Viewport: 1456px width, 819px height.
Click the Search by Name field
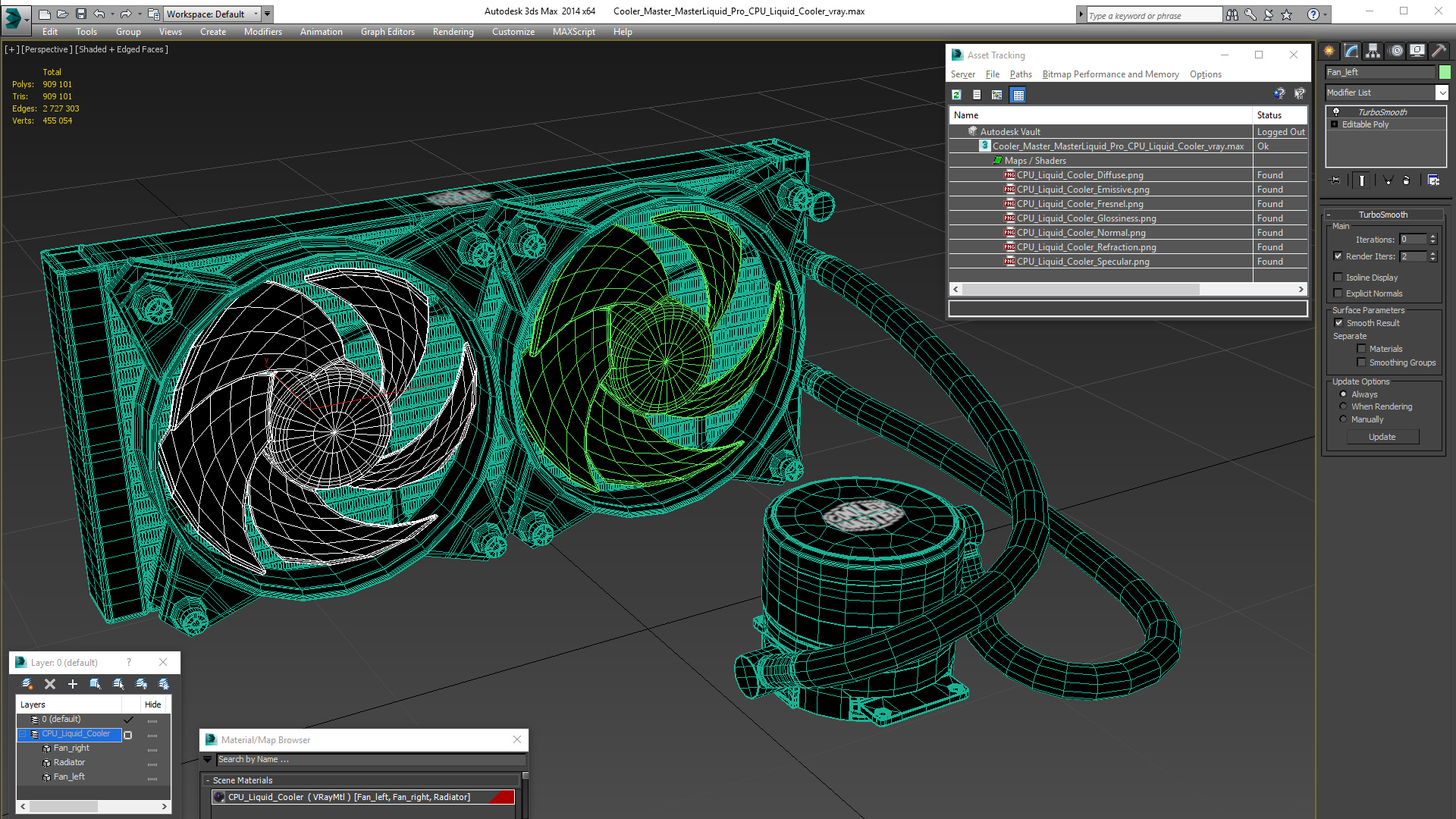[371, 759]
